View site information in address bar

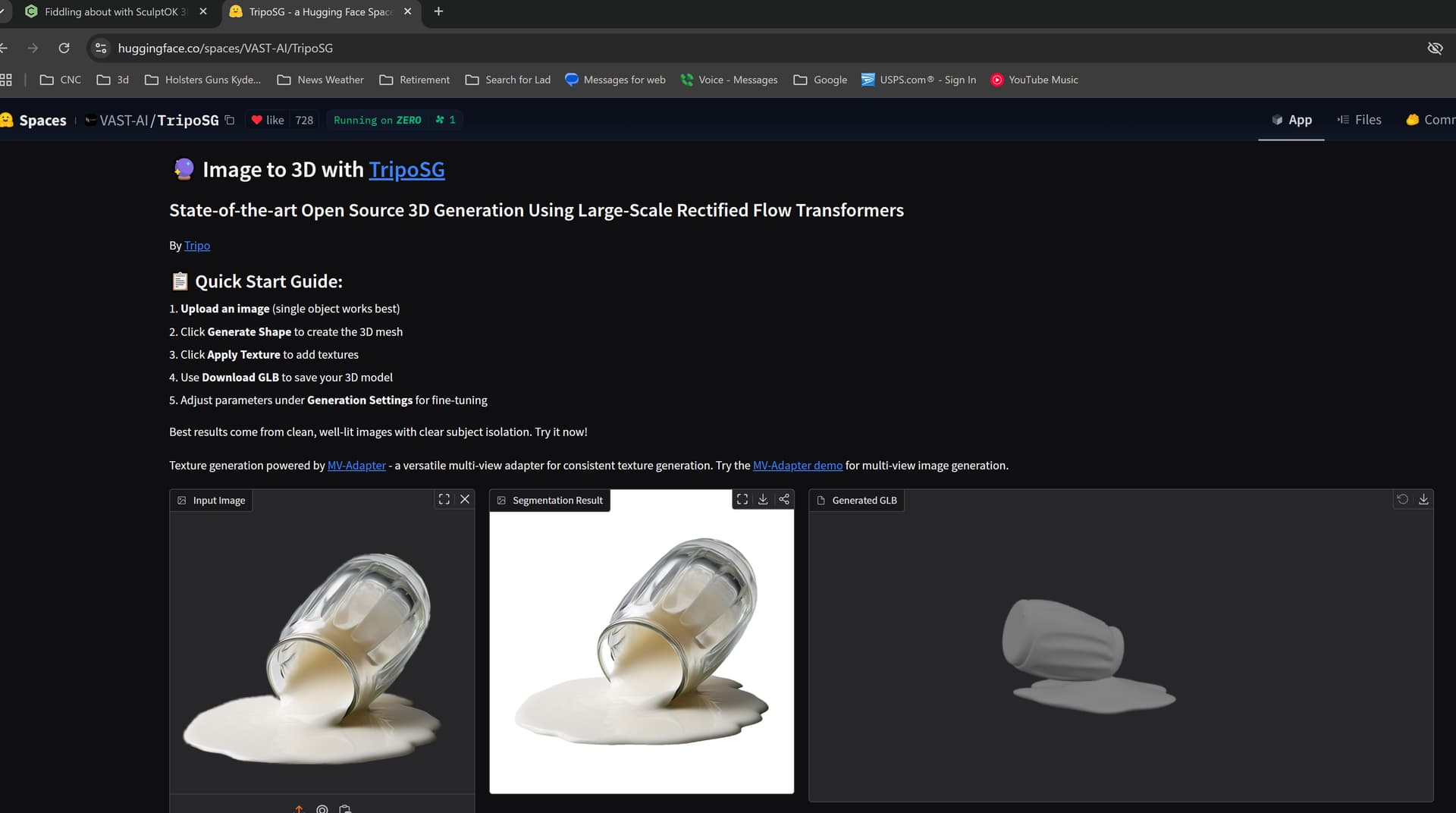click(101, 48)
